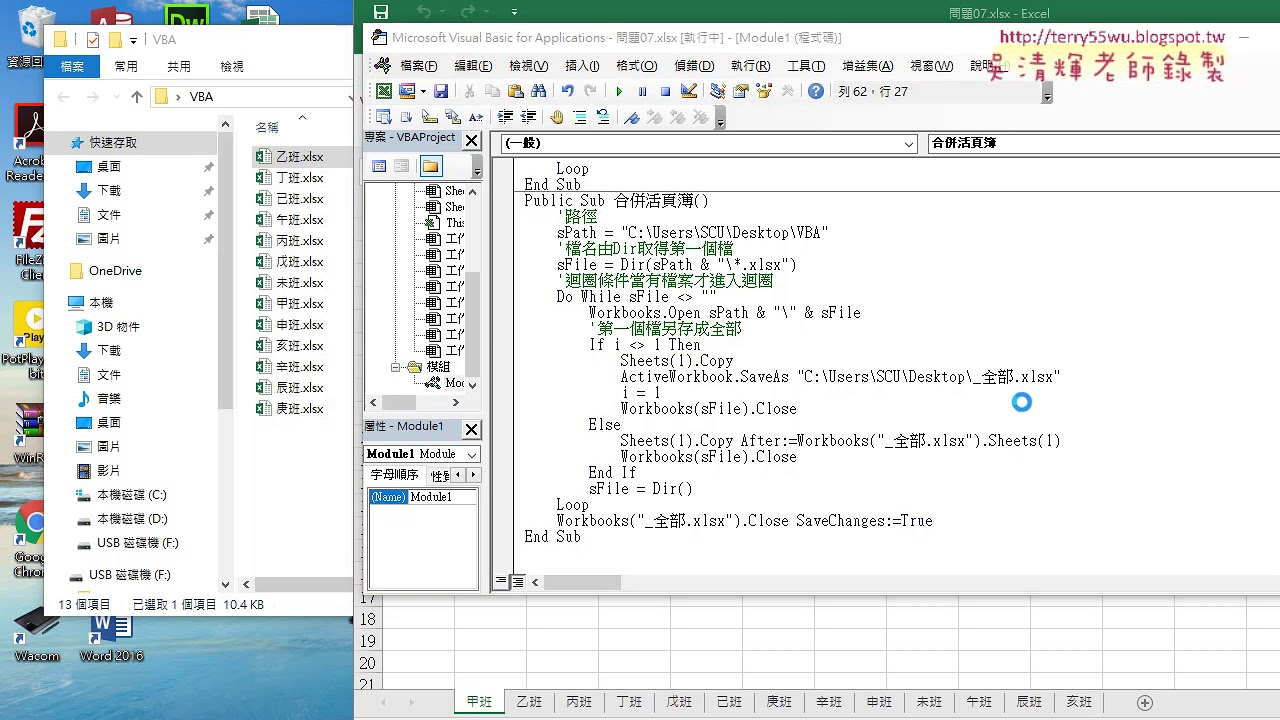Close the Properties Module1 panel

[x=471, y=429]
